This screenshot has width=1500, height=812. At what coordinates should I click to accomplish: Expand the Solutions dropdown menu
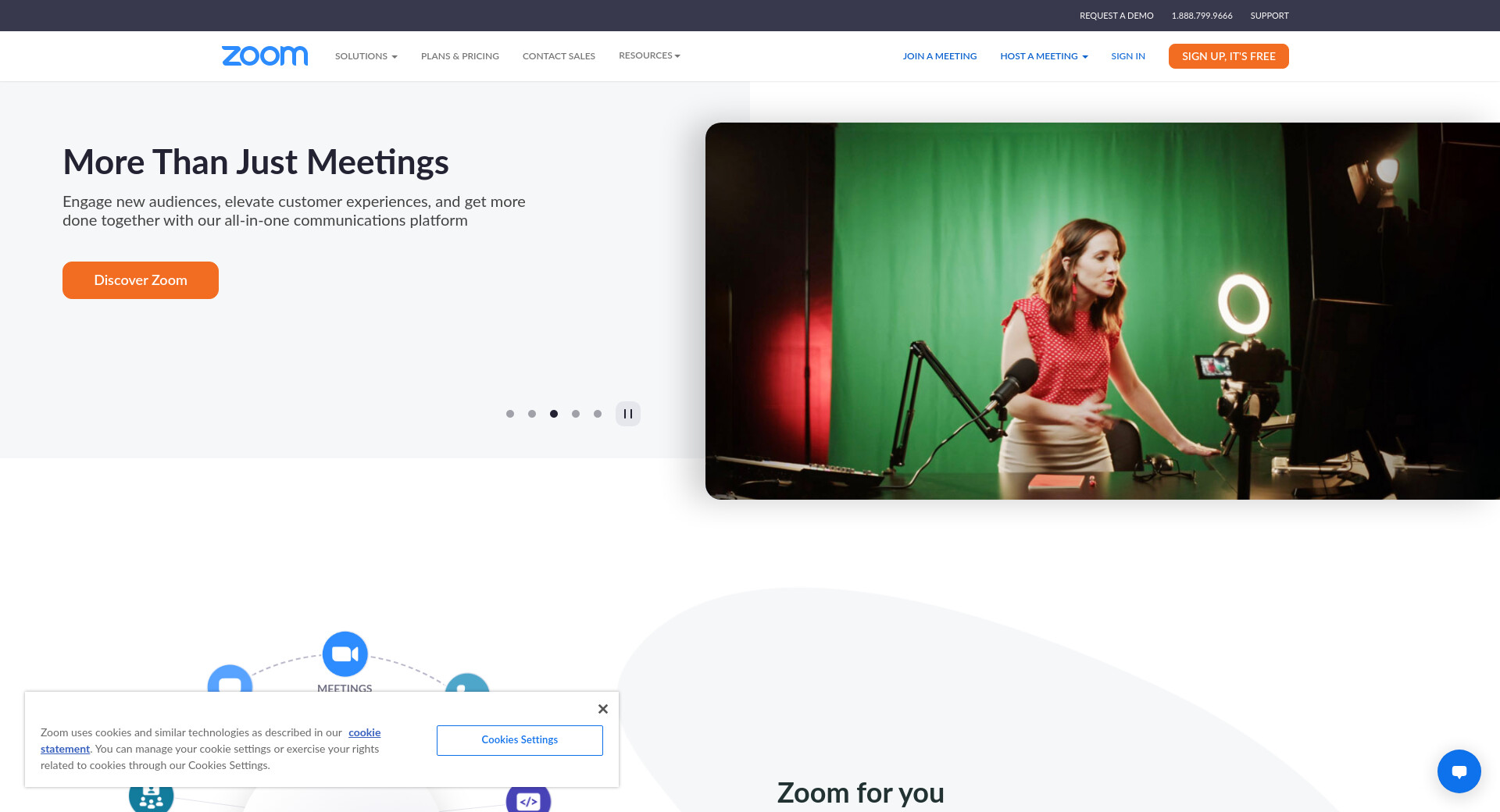pyautogui.click(x=366, y=56)
